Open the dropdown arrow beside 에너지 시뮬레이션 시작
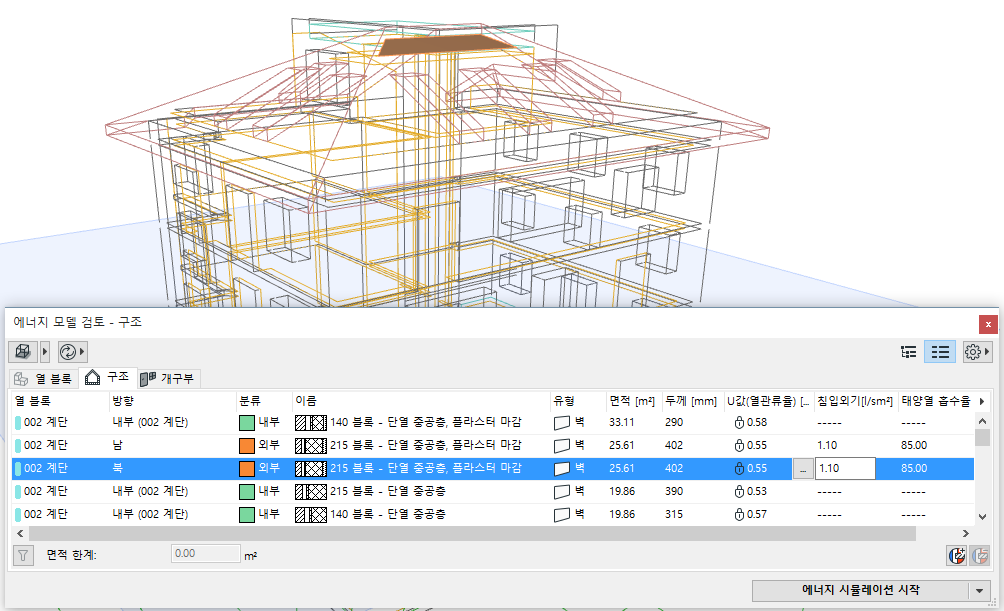This screenshot has height=611, width=1004. (x=979, y=590)
